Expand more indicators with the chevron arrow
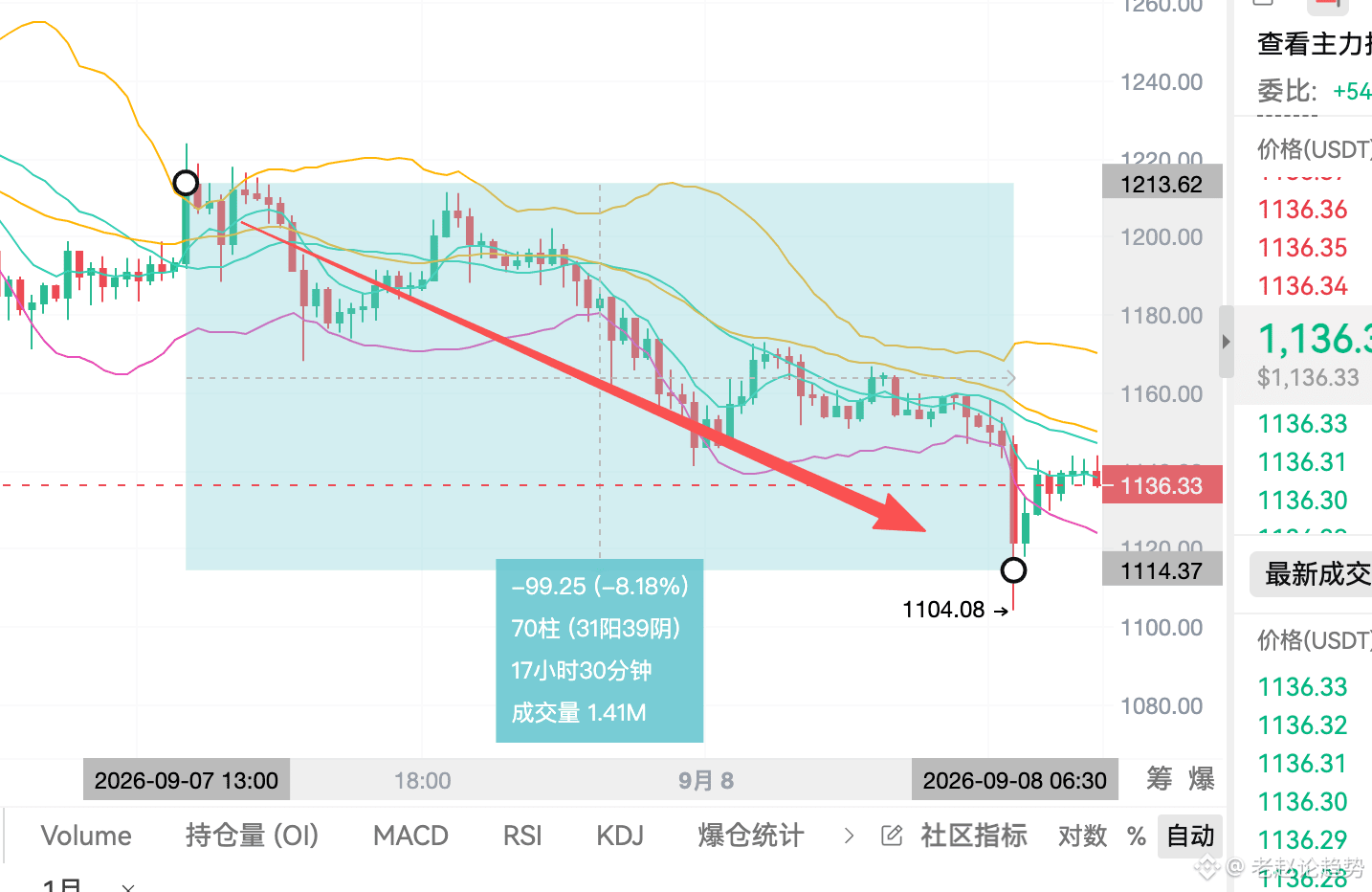 [x=849, y=836]
